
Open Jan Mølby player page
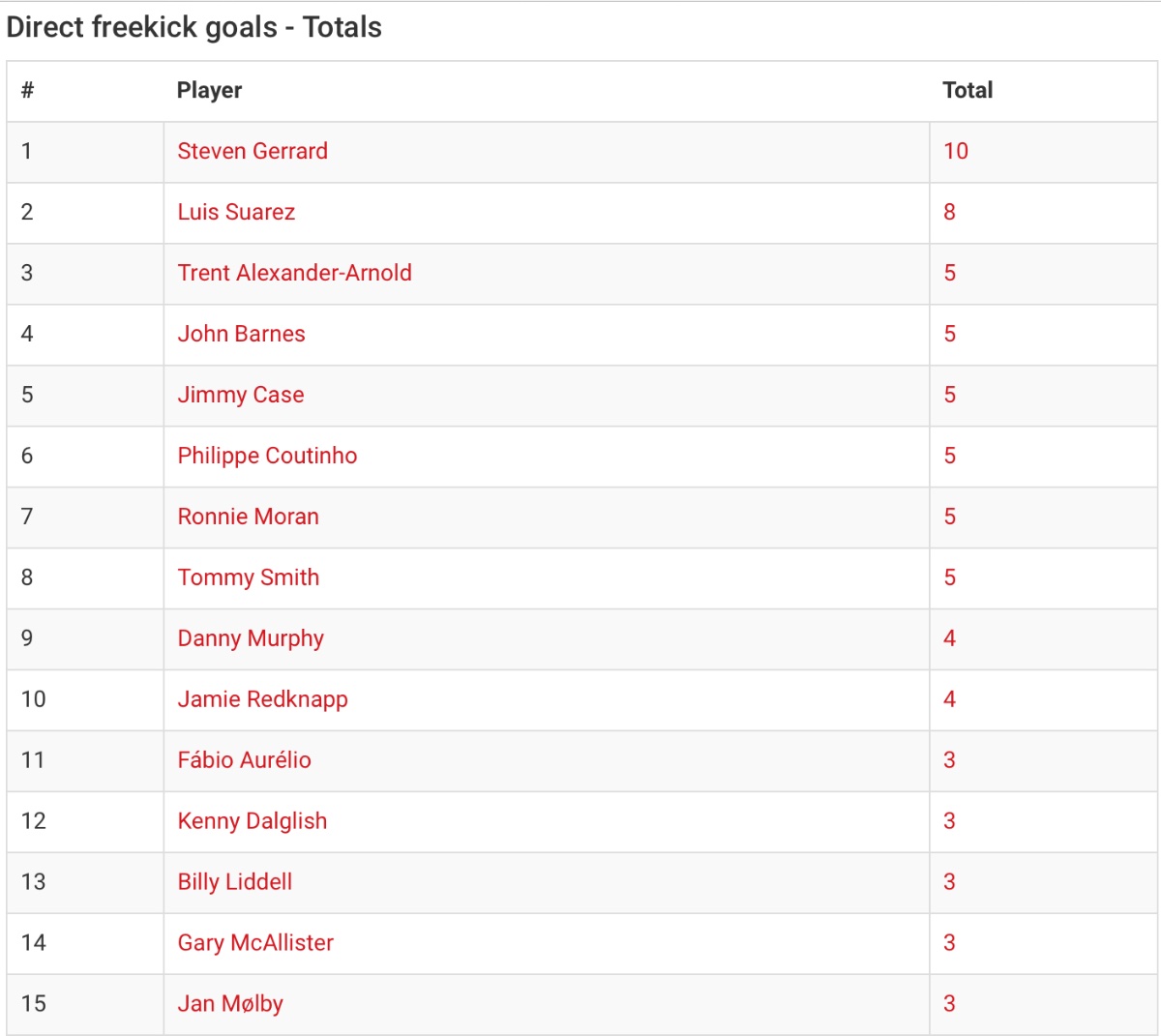(x=230, y=1004)
